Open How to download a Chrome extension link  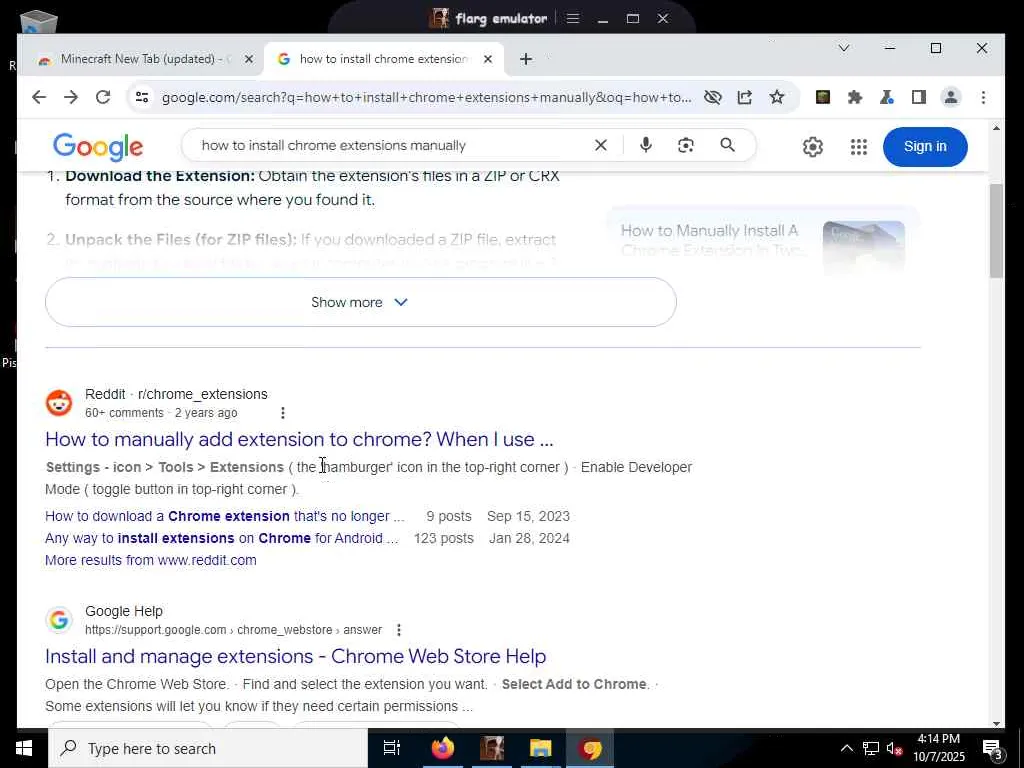225,516
